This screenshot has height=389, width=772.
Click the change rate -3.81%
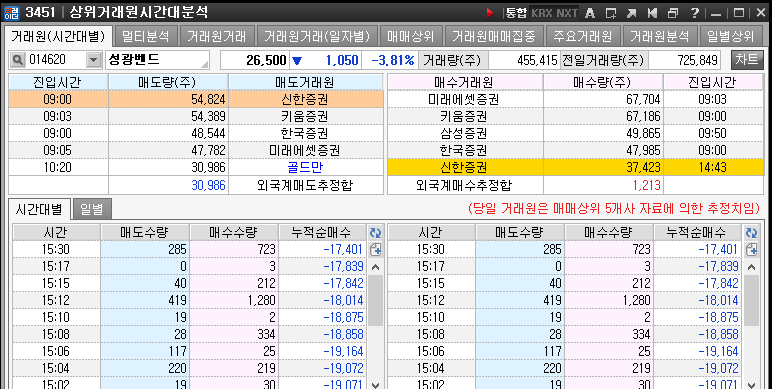pos(392,60)
